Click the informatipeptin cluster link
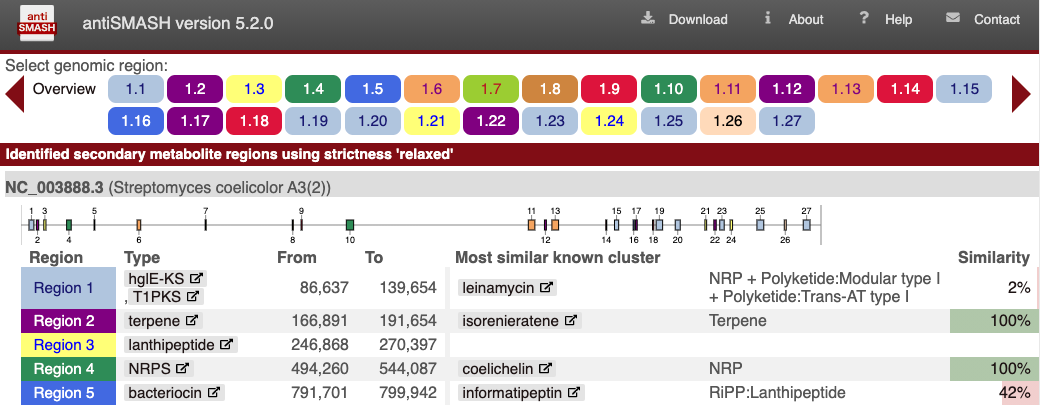Viewport: 1040px width, 405px height. [521, 392]
